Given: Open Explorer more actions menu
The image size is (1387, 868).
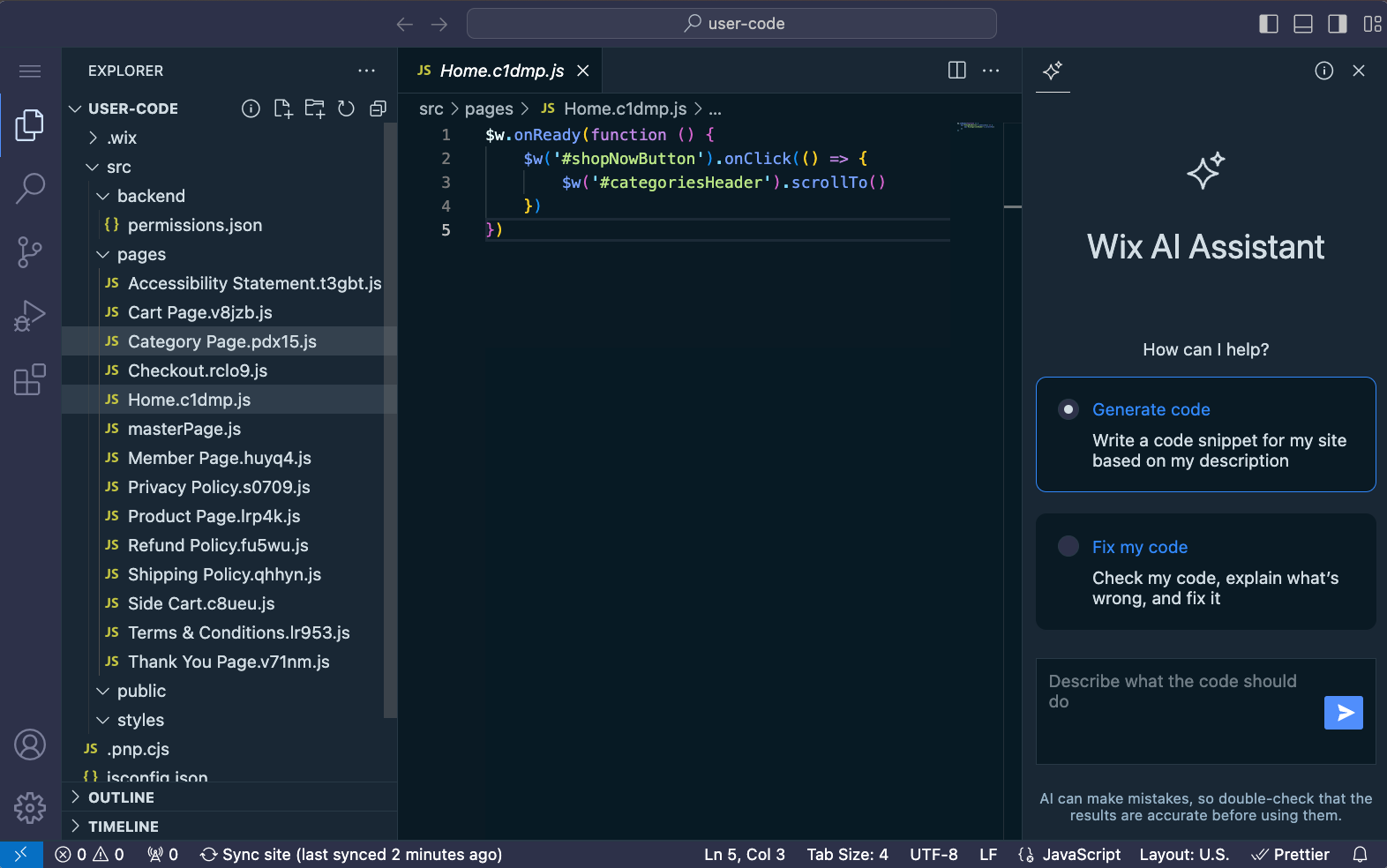Looking at the screenshot, I should (366, 71).
